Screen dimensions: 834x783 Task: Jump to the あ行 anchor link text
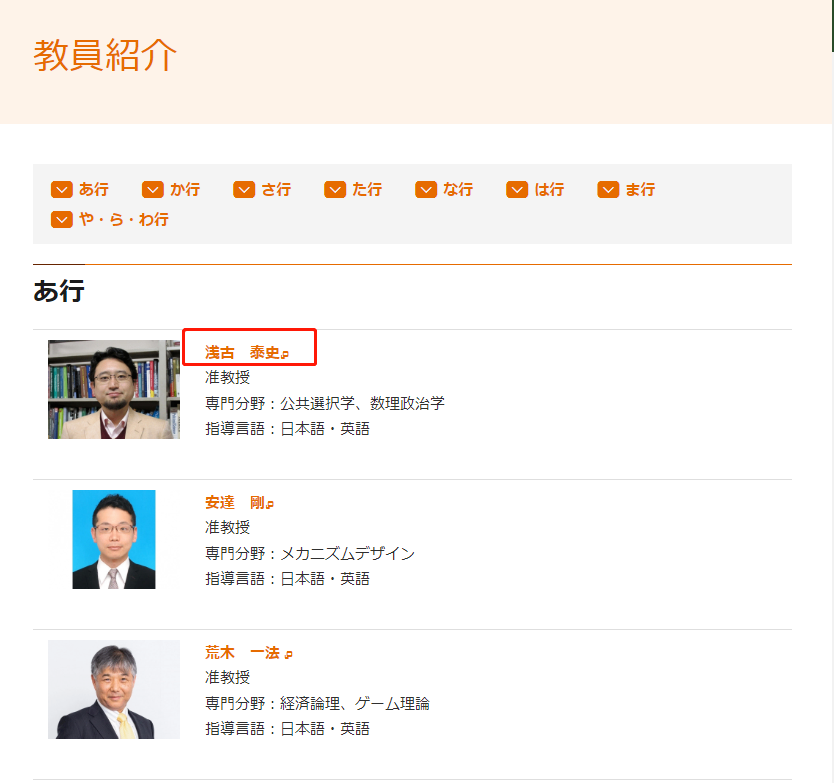pos(94,189)
